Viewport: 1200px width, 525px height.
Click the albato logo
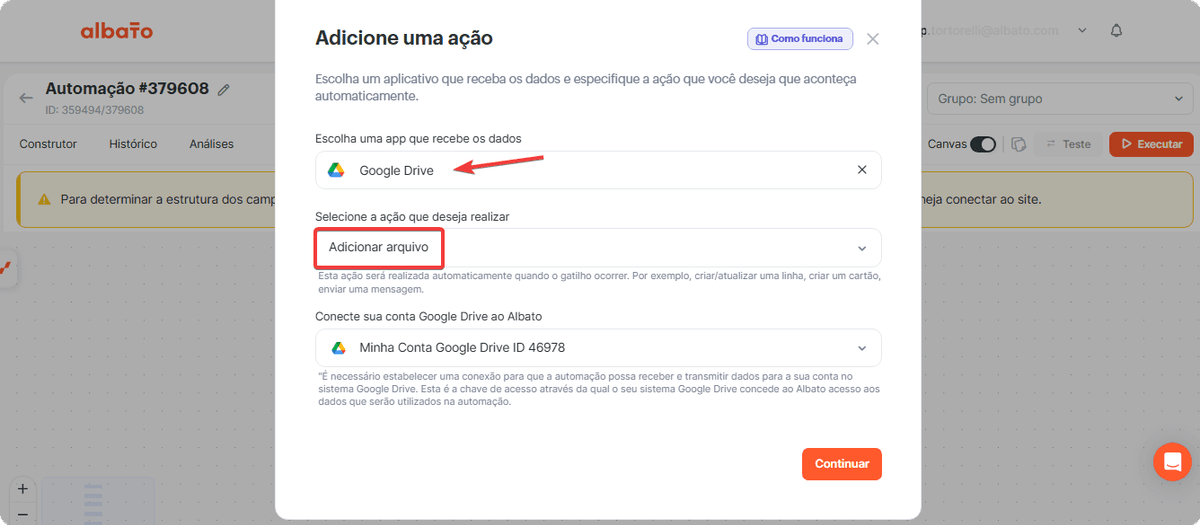117,31
